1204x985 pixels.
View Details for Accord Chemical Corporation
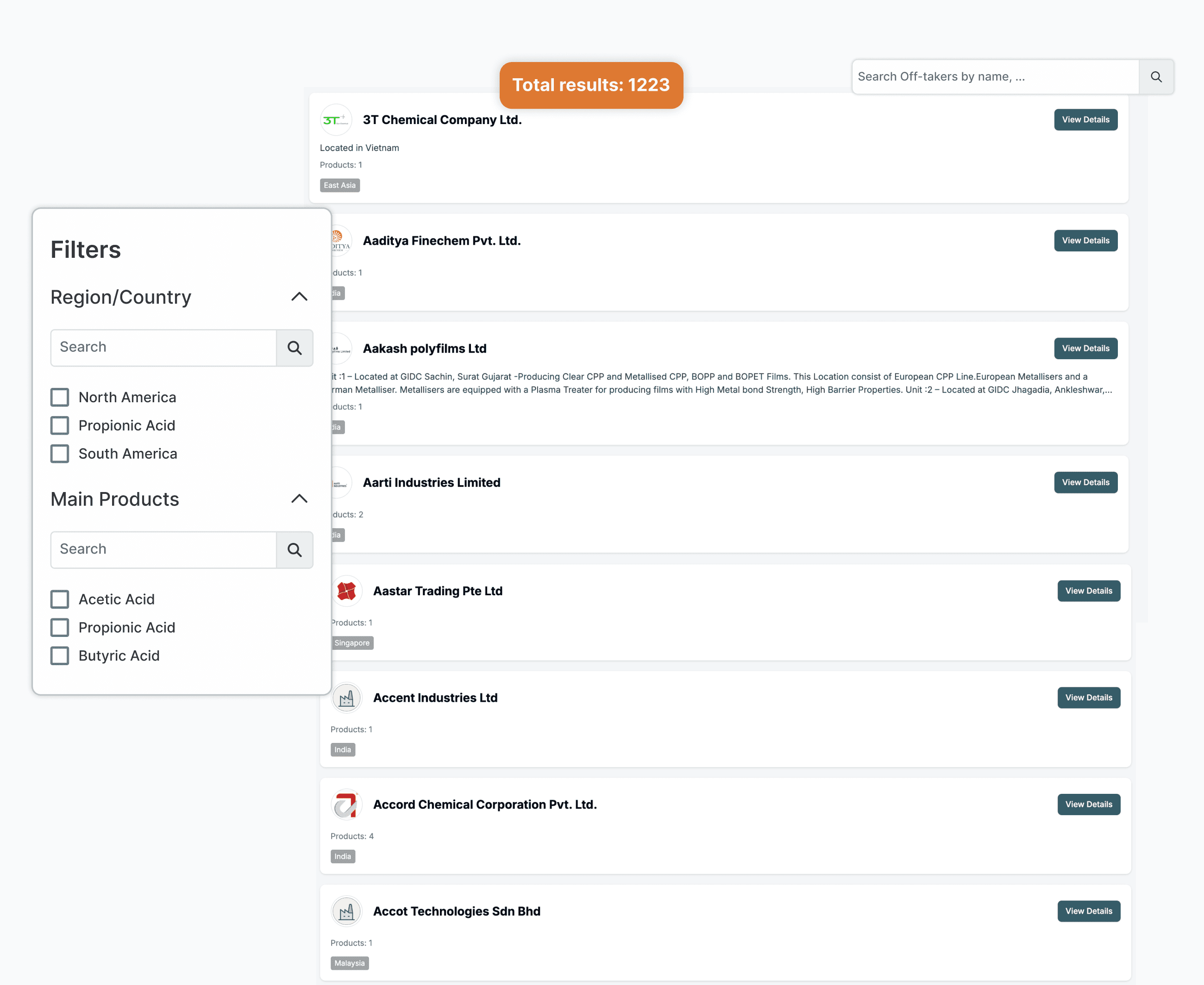(x=1088, y=804)
